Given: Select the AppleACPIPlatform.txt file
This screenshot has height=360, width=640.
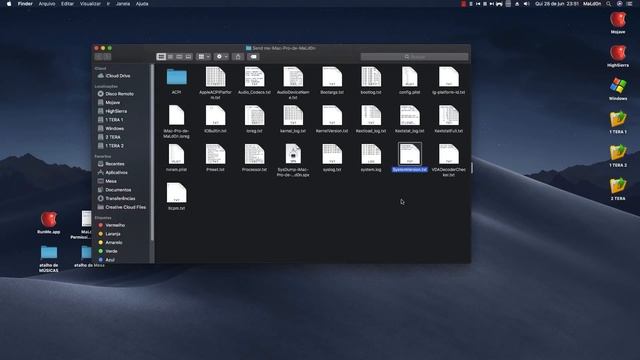Looking at the screenshot, I should pos(215,78).
